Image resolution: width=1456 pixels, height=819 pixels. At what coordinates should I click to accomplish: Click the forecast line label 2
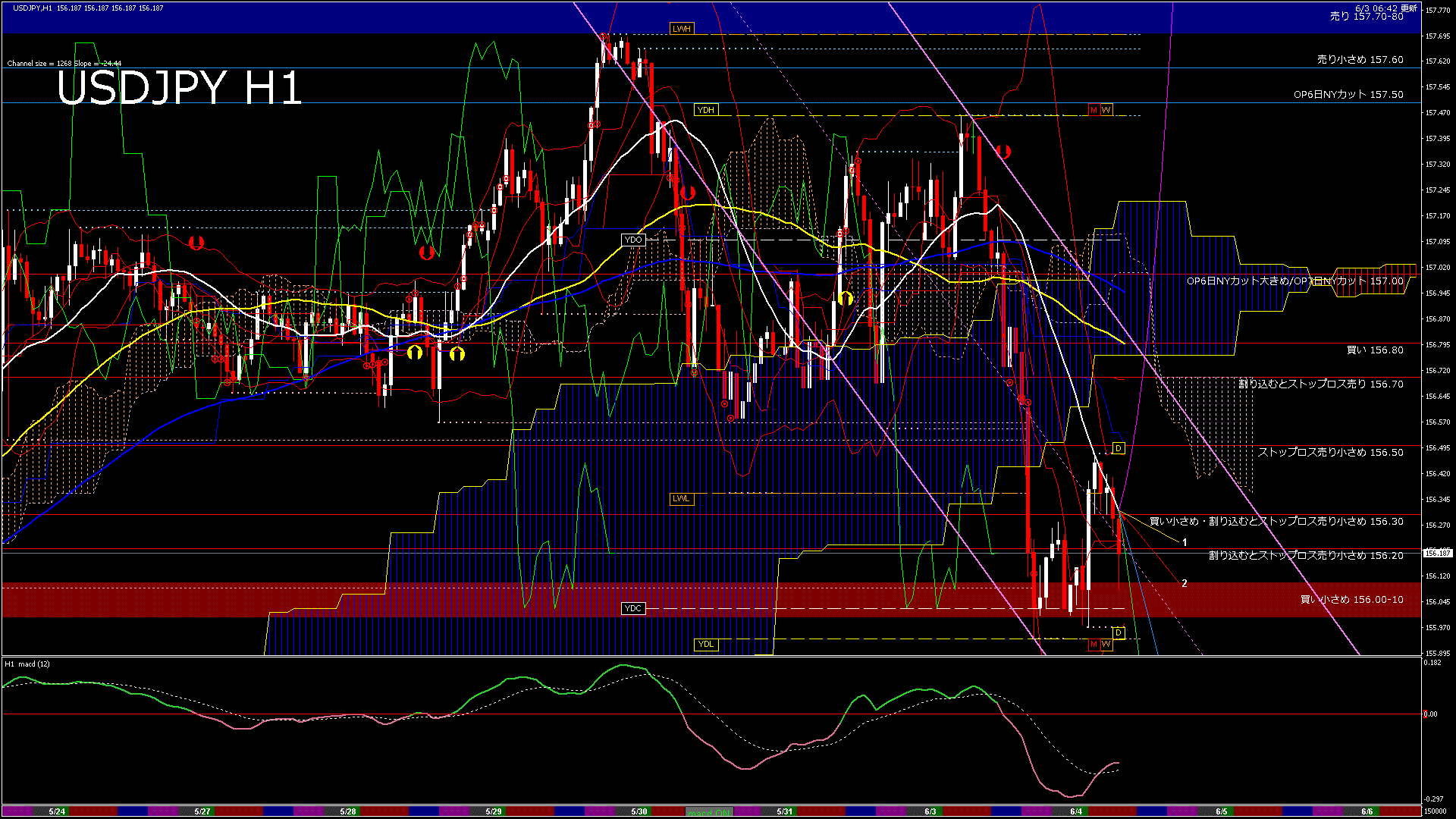click(1185, 583)
